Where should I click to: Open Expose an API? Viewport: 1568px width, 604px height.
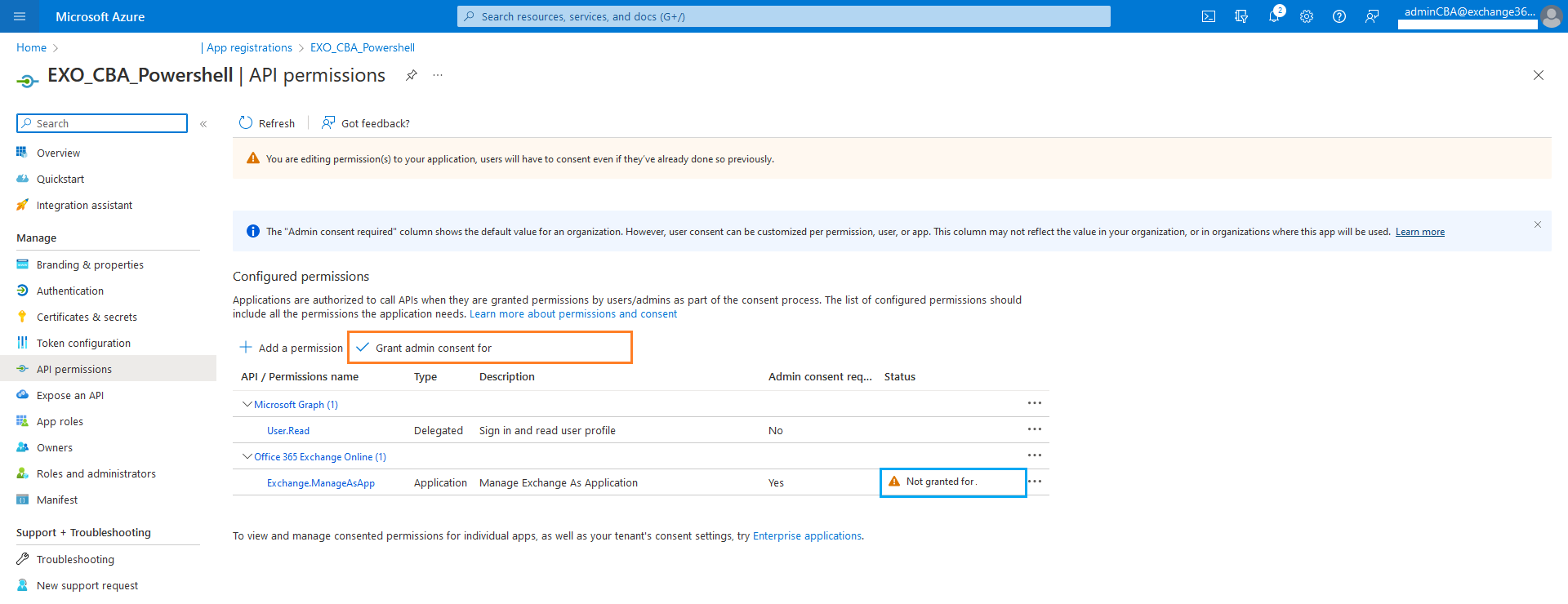coord(70,395)
